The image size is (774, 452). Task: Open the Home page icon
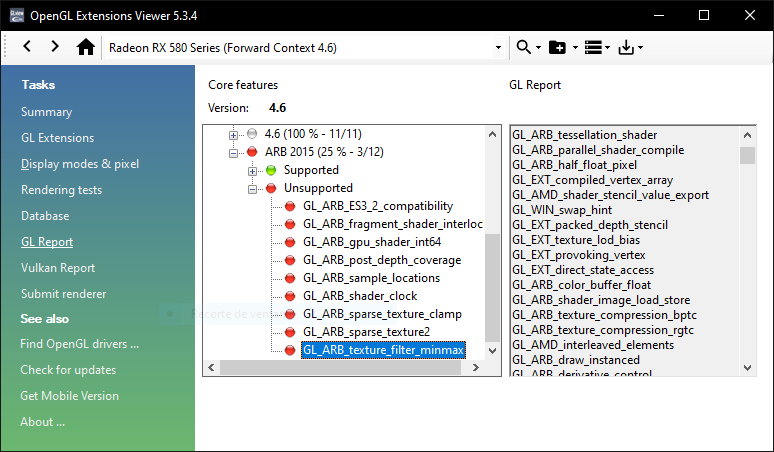pos(85,47)
